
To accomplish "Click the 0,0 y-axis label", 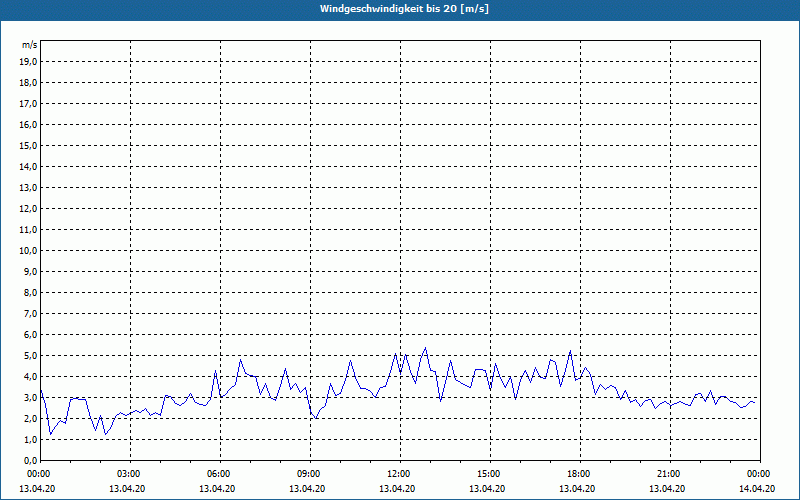I will (x=30, y=460).
